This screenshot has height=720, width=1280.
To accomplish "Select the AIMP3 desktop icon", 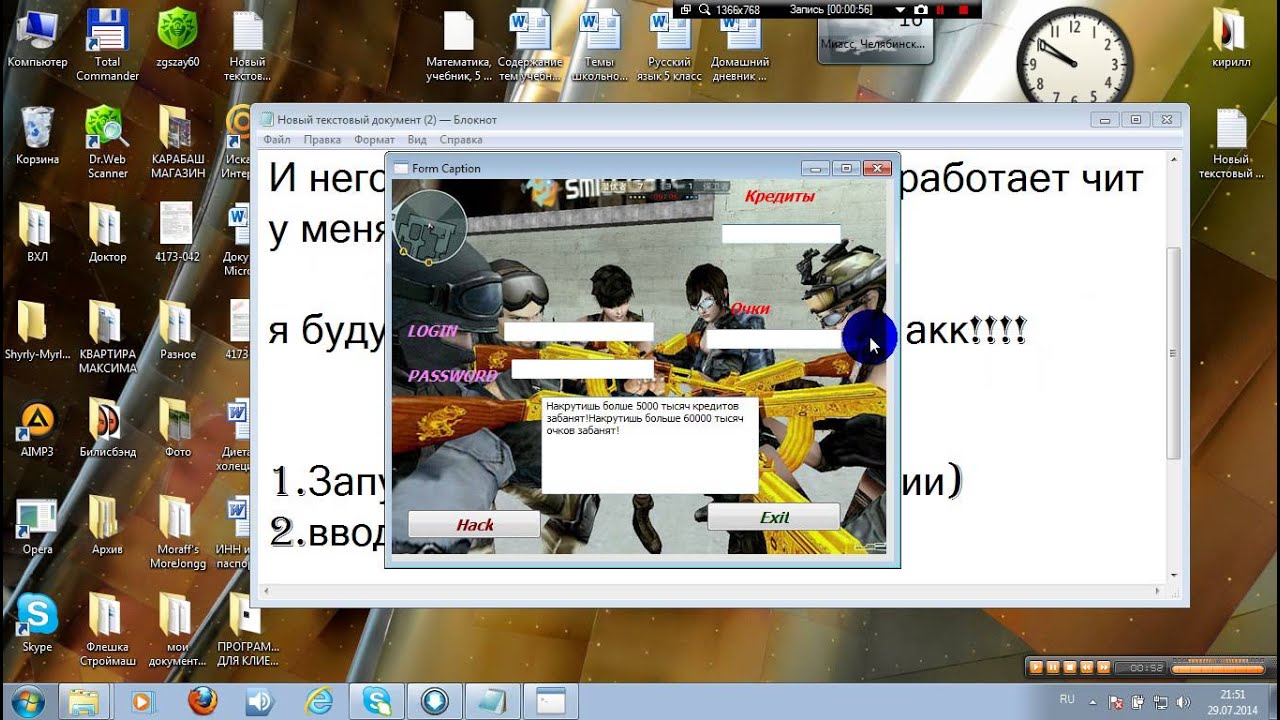I will pos(37,428).
